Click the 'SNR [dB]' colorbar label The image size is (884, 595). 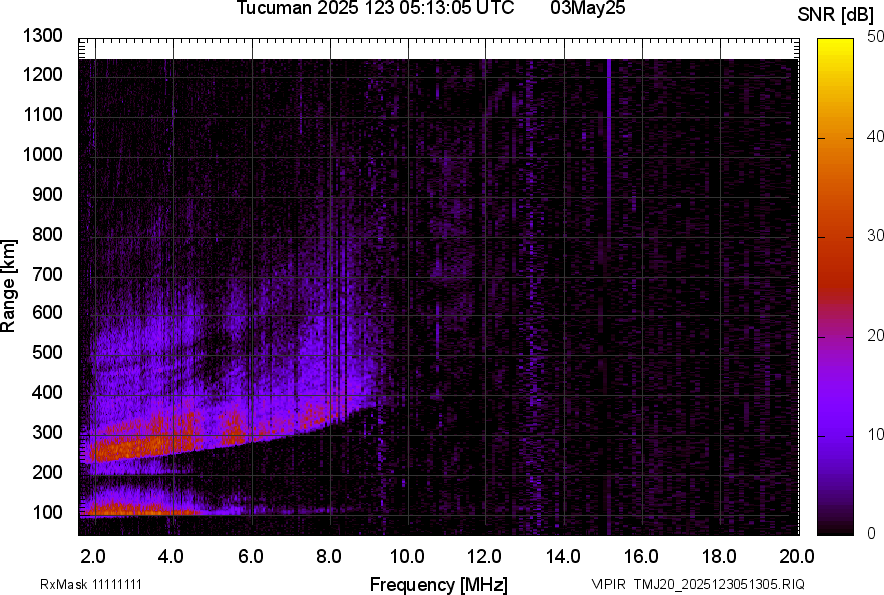click(x=836, y=15)
